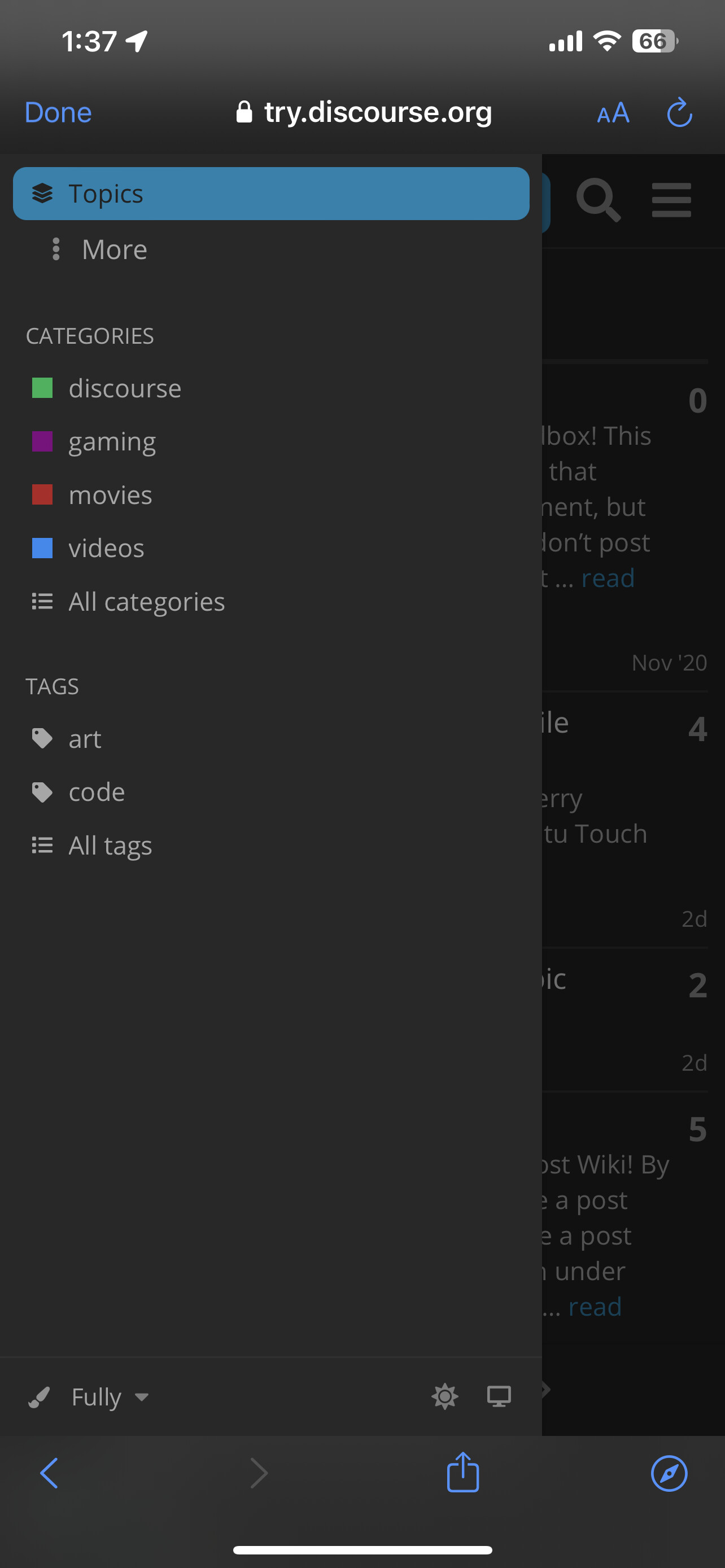The image size is (725, 1568).
Task: Go back with the back arrow
Action: (49, 1473)
